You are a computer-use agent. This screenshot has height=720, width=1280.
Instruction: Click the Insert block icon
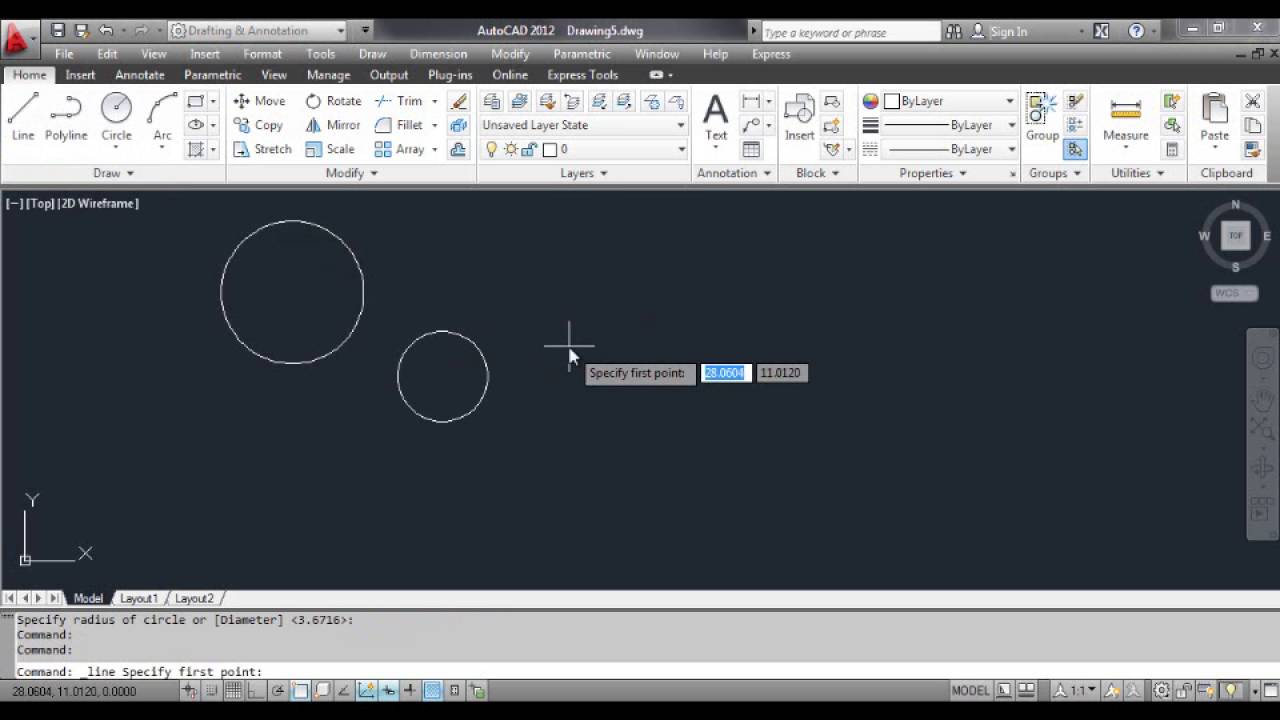pyautogui.click(x=799, y=118)
